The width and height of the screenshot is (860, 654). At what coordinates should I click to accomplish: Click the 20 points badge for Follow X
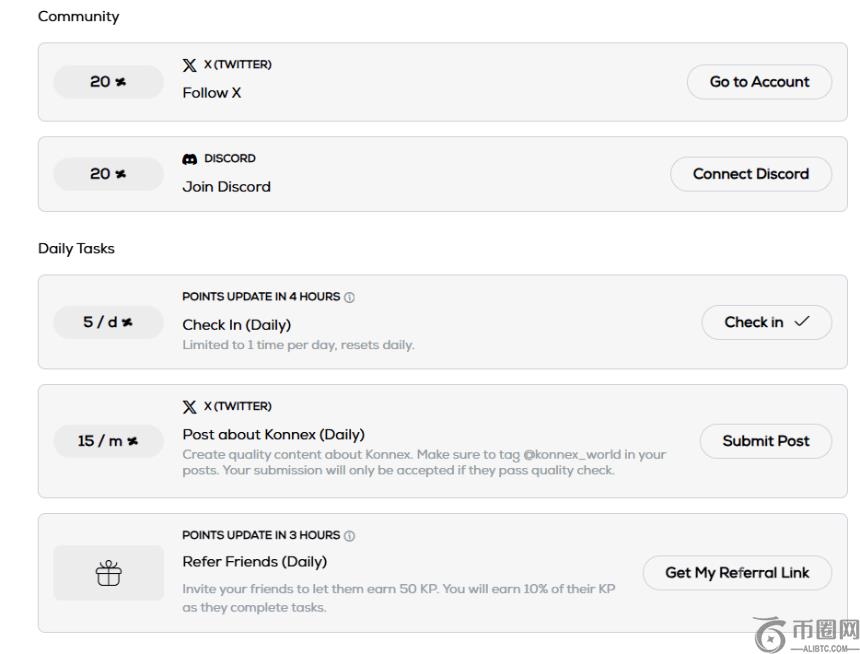point(108,82)
